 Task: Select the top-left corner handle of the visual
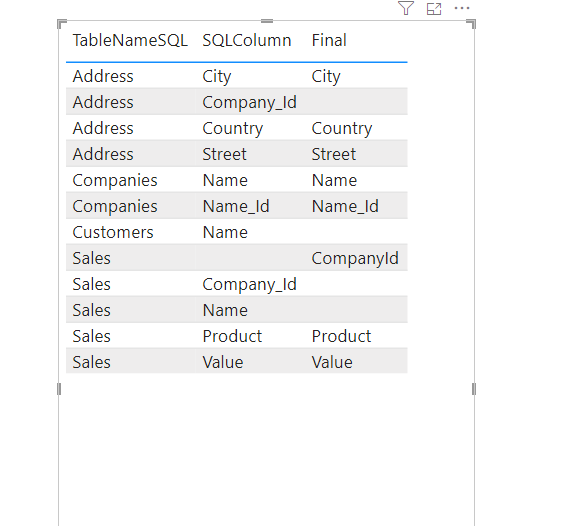click(62, 24)
